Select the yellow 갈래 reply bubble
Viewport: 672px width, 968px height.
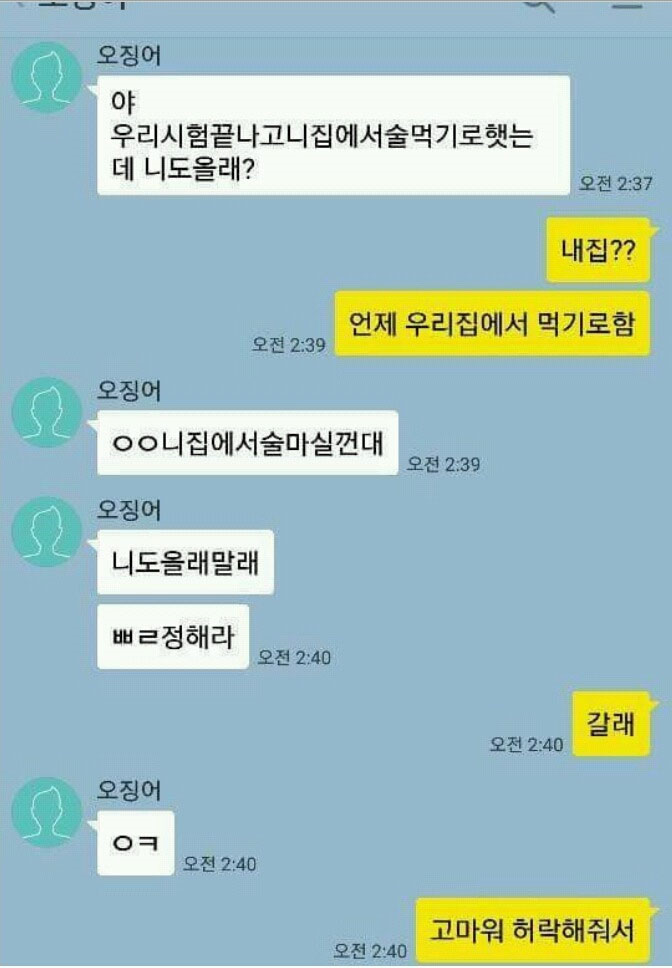[x=611, y=724]
